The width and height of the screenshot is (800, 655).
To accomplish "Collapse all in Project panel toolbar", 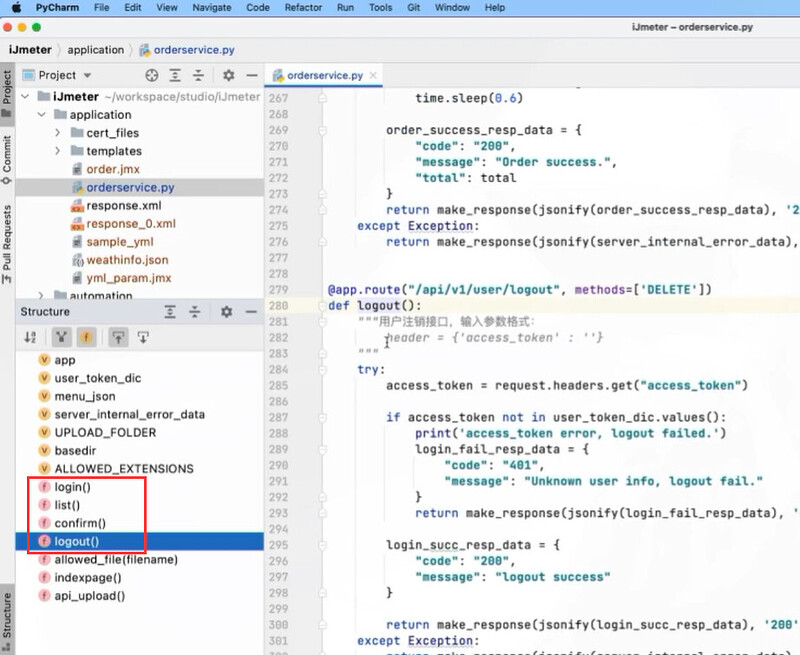I will pos(198,75).
